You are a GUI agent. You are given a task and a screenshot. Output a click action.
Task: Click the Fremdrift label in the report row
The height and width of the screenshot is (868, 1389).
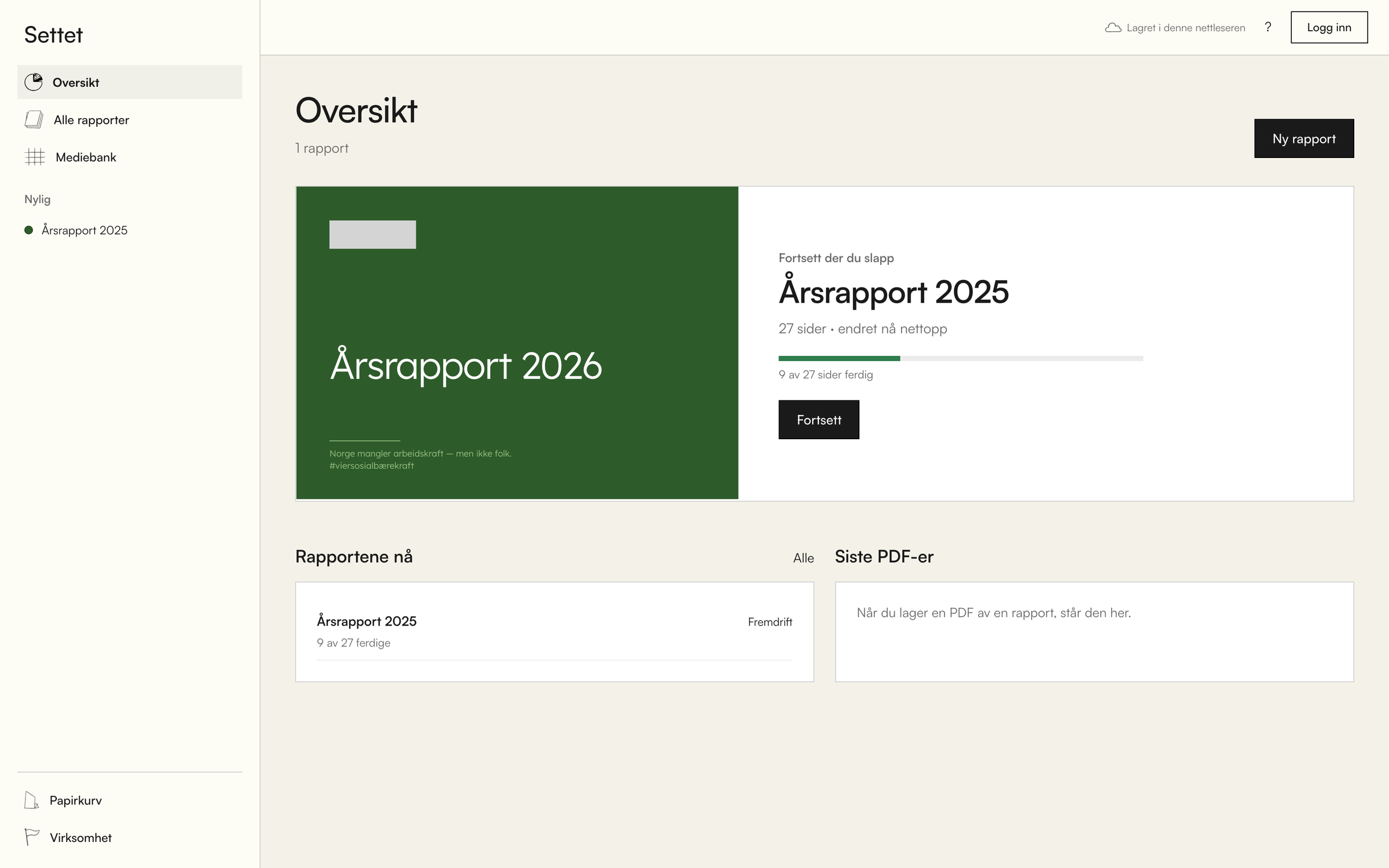(x=770, y=621)
